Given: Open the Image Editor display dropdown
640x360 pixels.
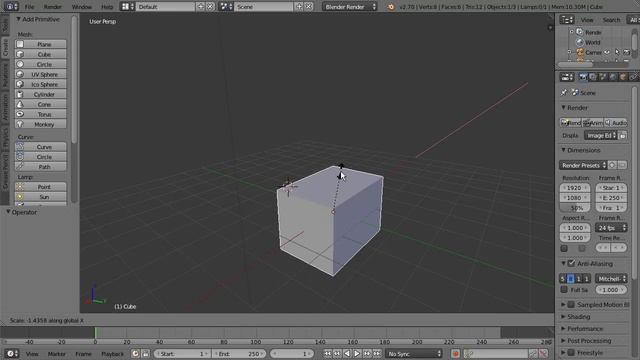Looking at the screenshot, I should click(600, 135).
